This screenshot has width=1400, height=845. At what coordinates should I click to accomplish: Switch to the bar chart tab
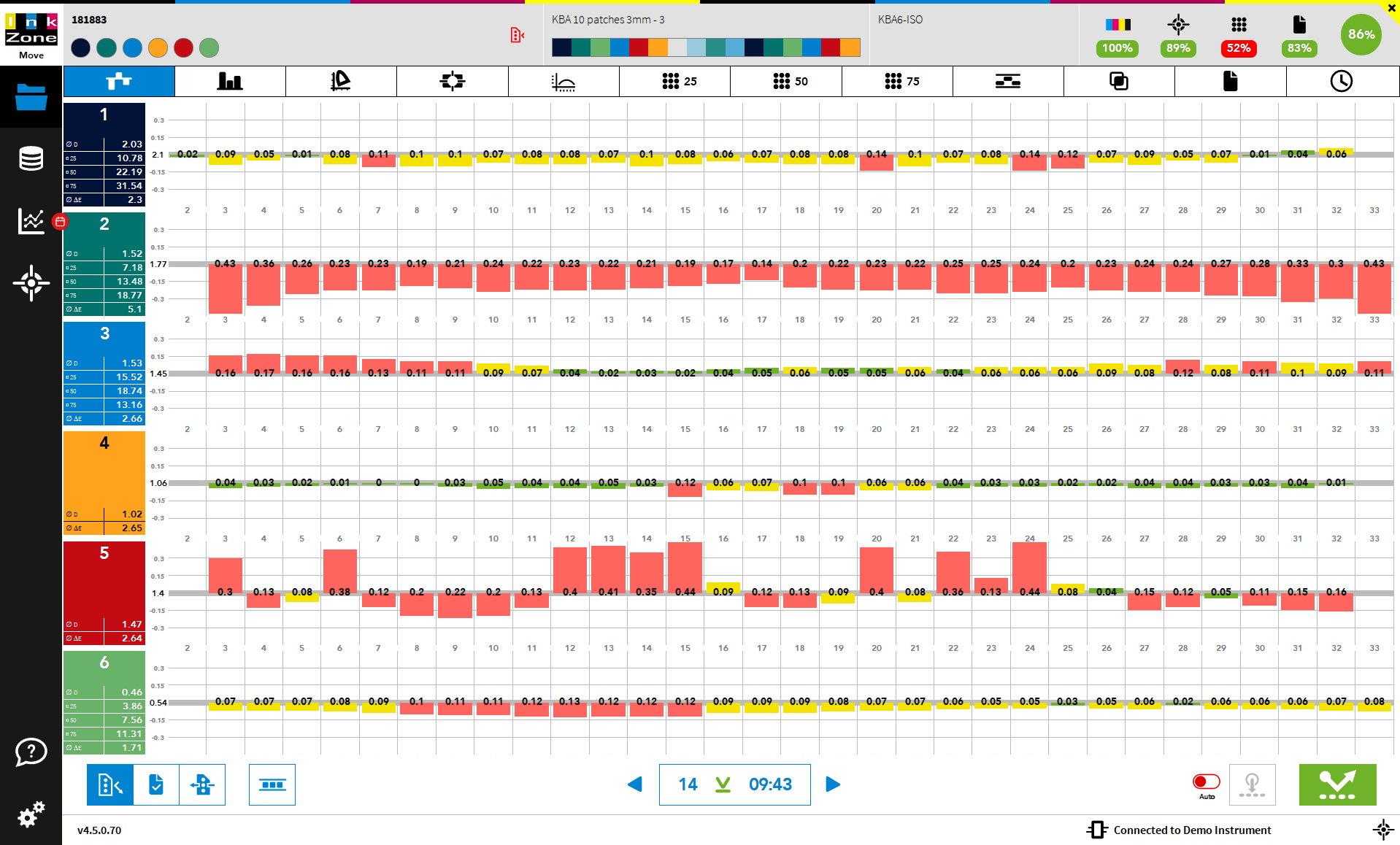tap(230, 82)
